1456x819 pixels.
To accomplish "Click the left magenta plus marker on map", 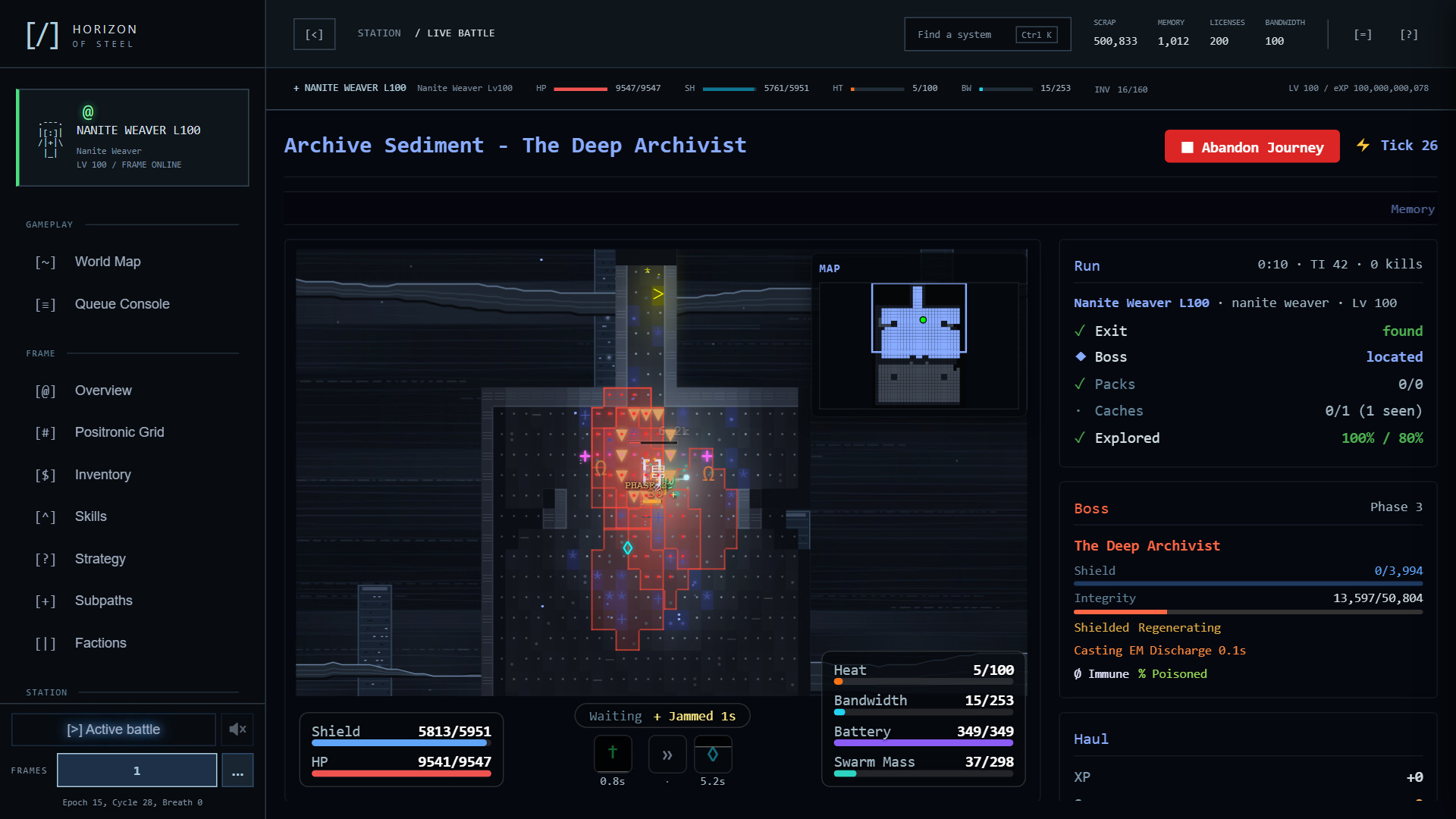I will tap(585, 457).
